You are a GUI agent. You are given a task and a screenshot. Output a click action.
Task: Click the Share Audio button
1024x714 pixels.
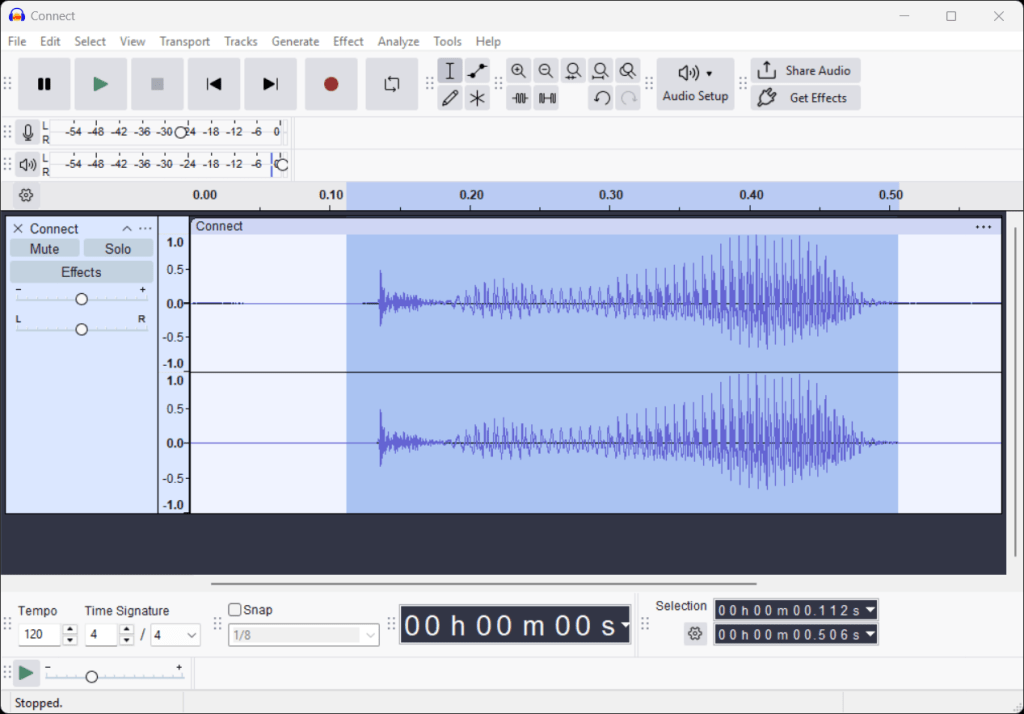(805, 71)
